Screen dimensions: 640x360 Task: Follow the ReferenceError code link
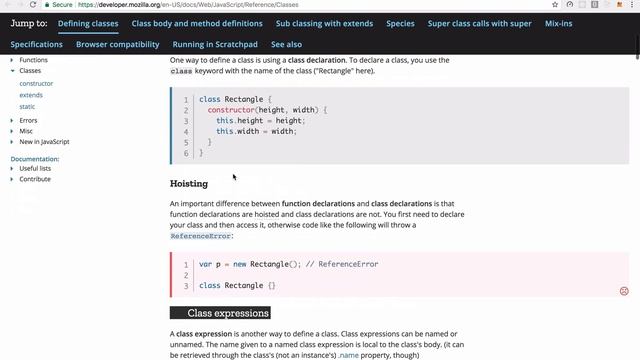point(200,236)
